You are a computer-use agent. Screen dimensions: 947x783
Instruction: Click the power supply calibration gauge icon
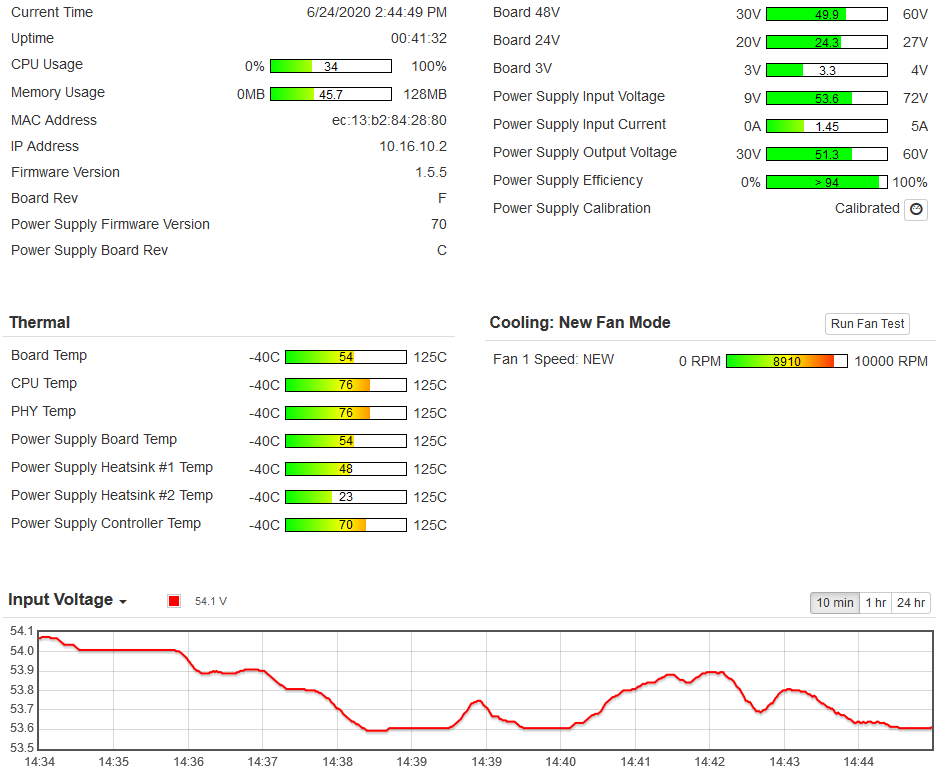[x=915, y=209]
